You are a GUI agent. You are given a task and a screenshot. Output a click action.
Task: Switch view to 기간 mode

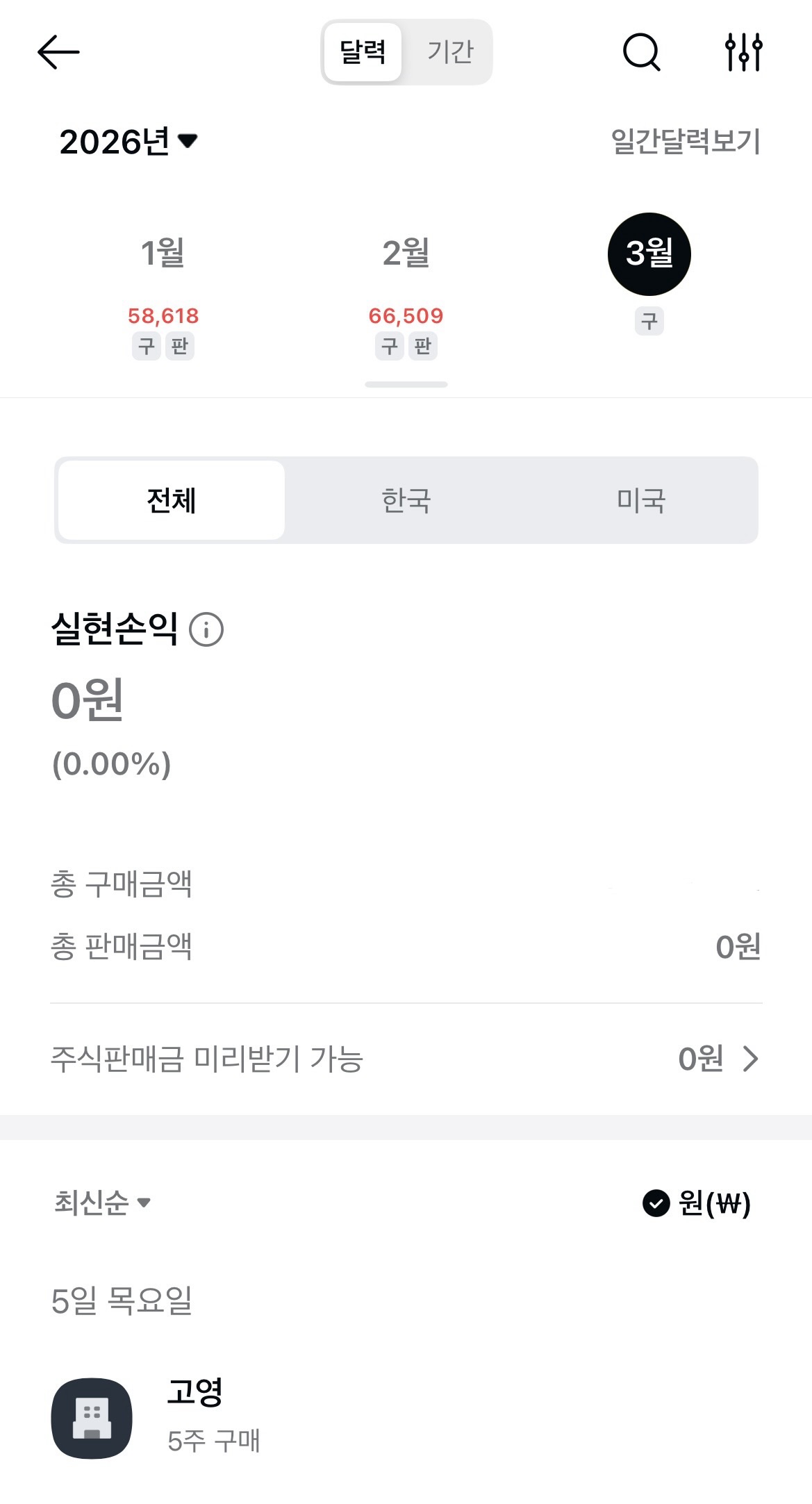(x=450, y=52)
